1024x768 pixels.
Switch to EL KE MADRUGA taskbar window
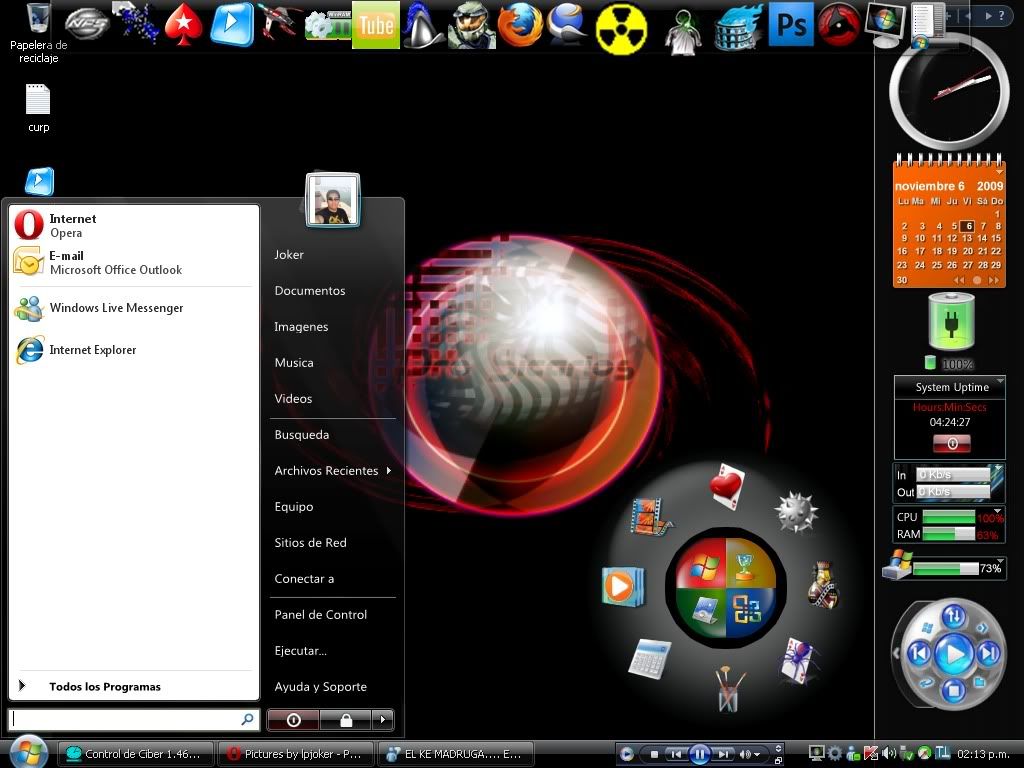pyautogui.click(x=456, y=754)
